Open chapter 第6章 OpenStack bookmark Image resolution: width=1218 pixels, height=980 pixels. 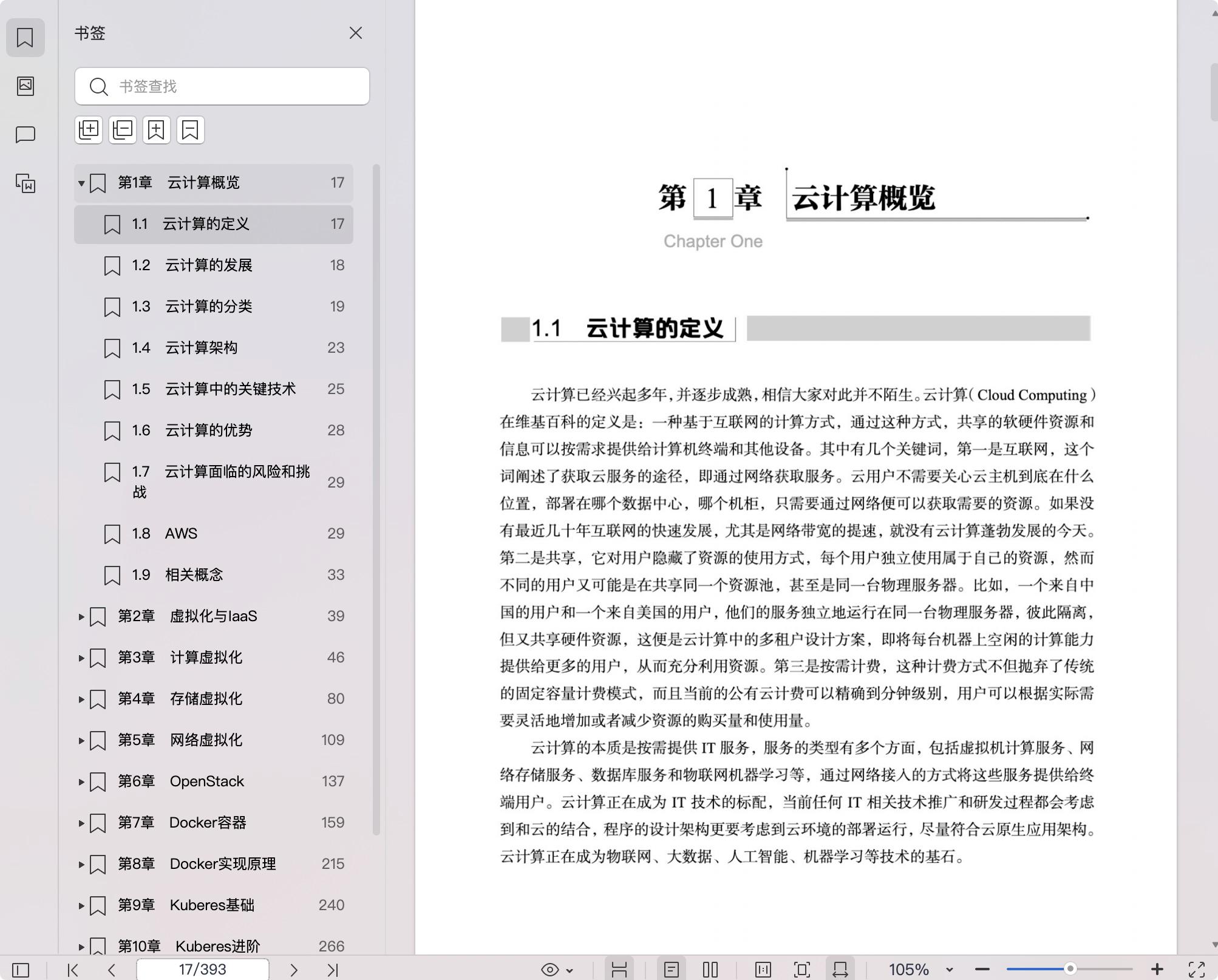click(214, 781)
